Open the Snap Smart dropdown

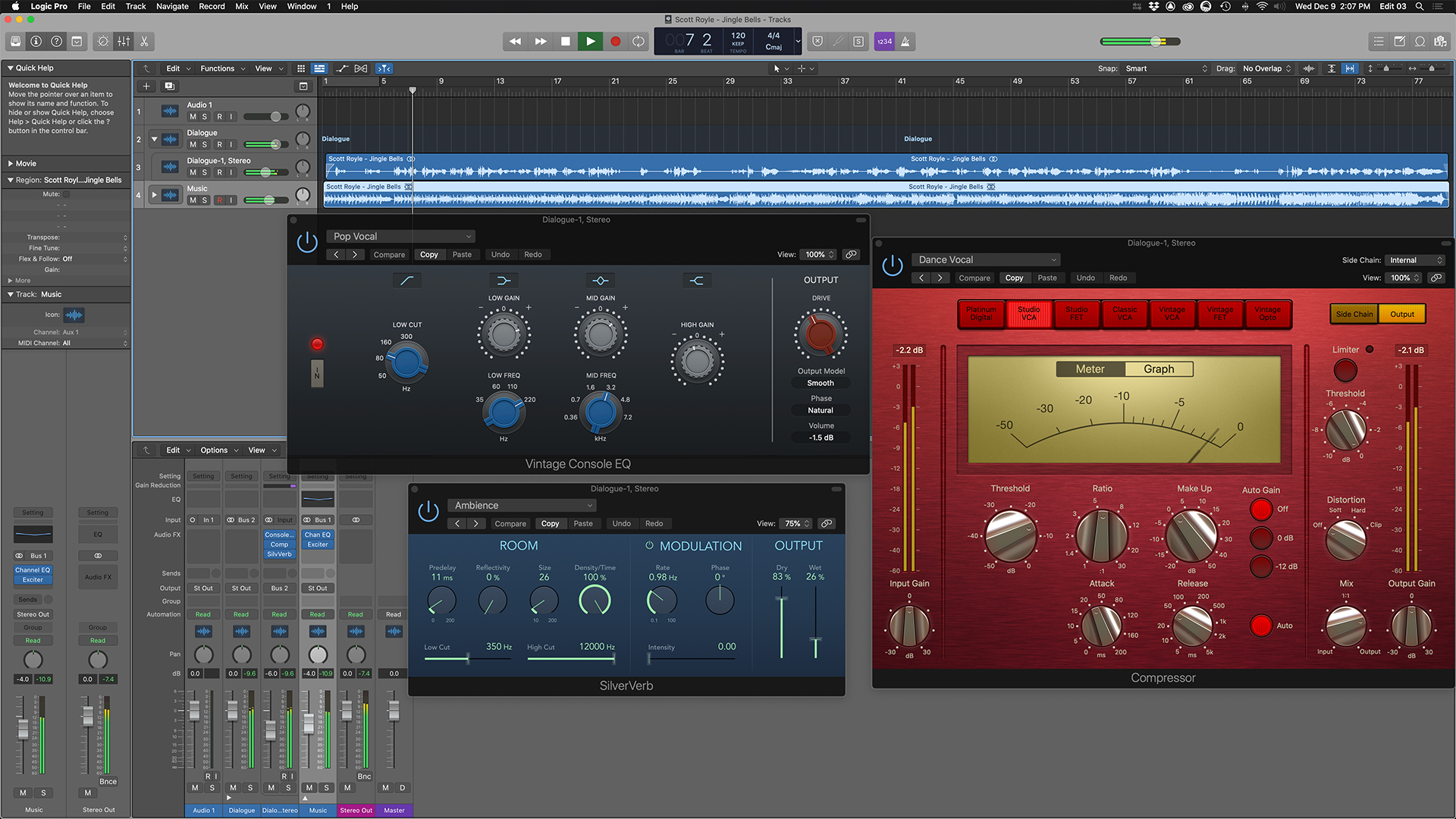pyautogui.click(x=1166, y=68)
